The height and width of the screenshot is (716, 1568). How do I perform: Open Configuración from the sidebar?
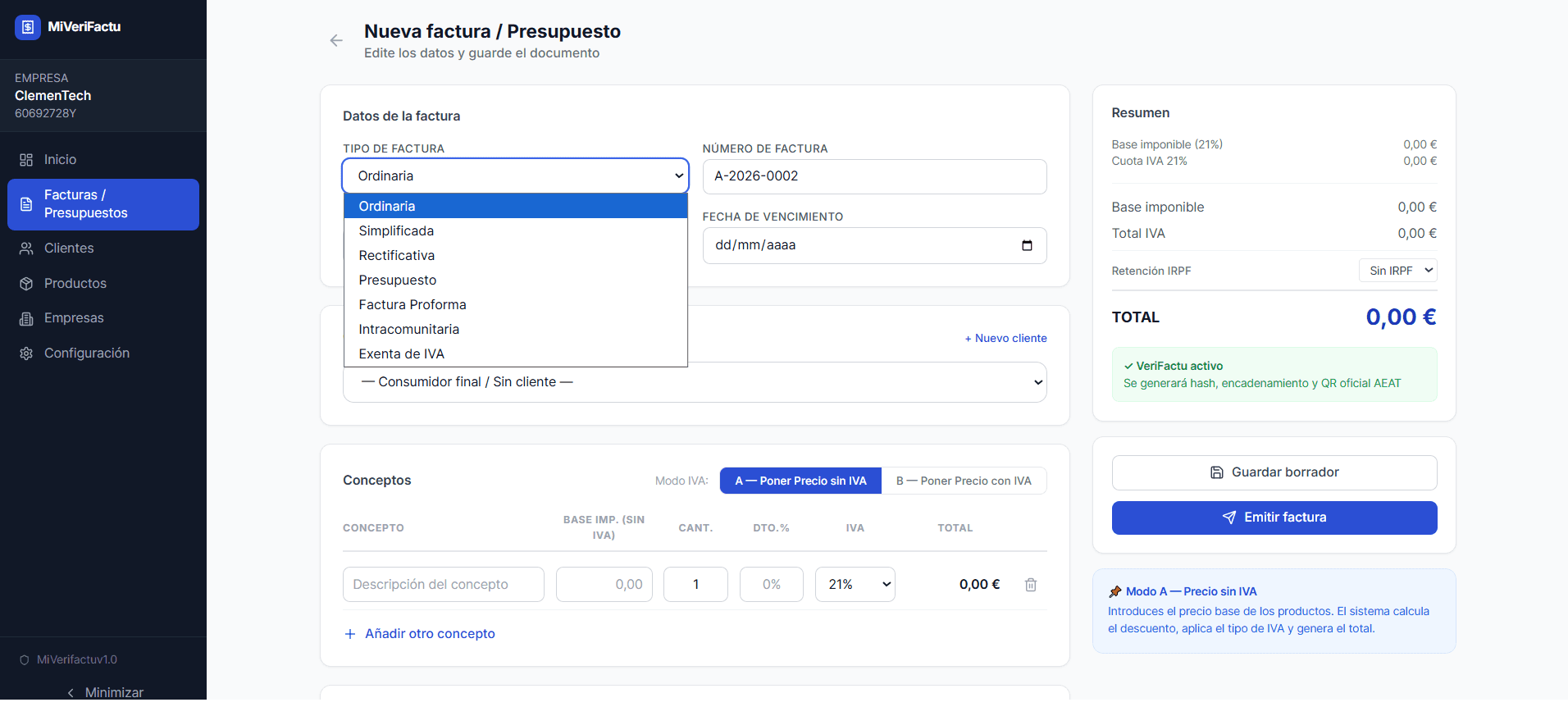point(103,353)
